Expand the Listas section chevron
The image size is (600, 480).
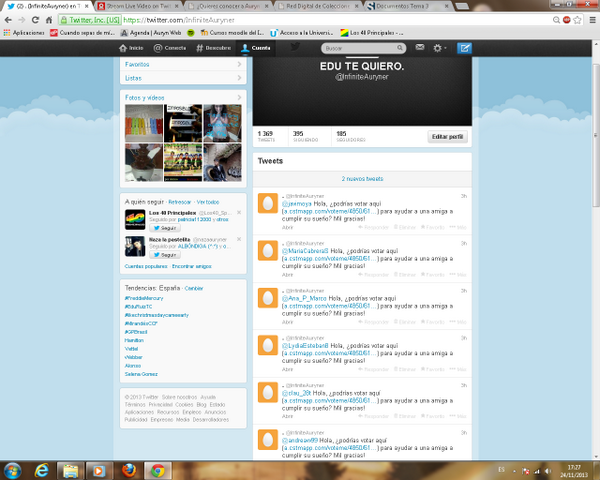click(239, 78)
